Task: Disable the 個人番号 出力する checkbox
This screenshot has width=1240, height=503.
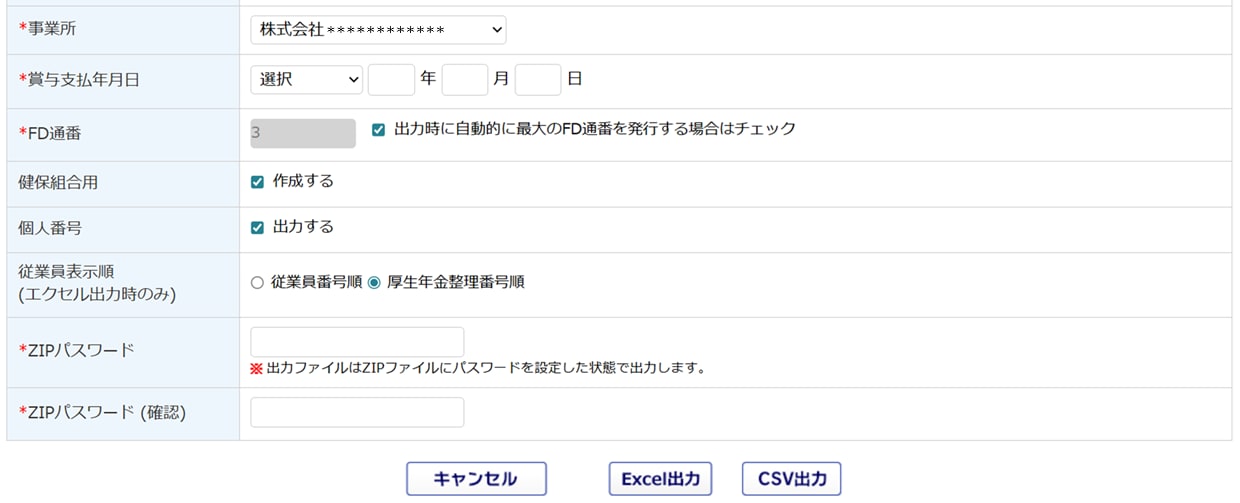Action: pos(257,227)
